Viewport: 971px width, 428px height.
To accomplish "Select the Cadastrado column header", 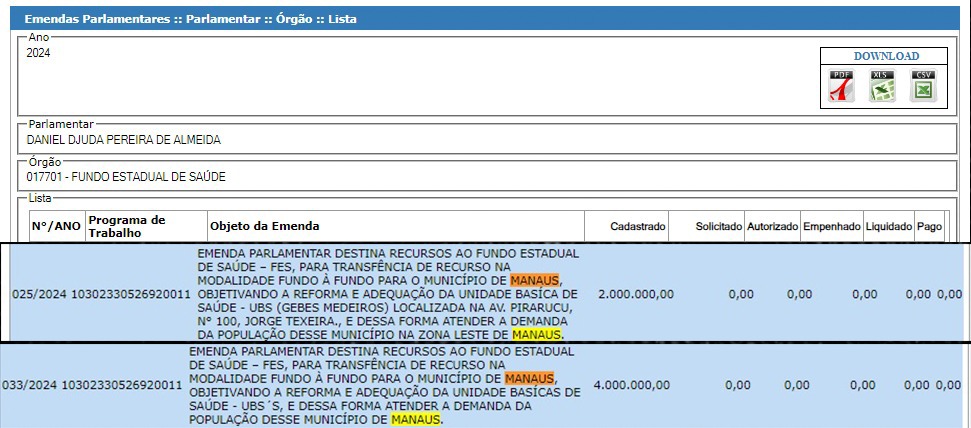I will tap(637, 227).
